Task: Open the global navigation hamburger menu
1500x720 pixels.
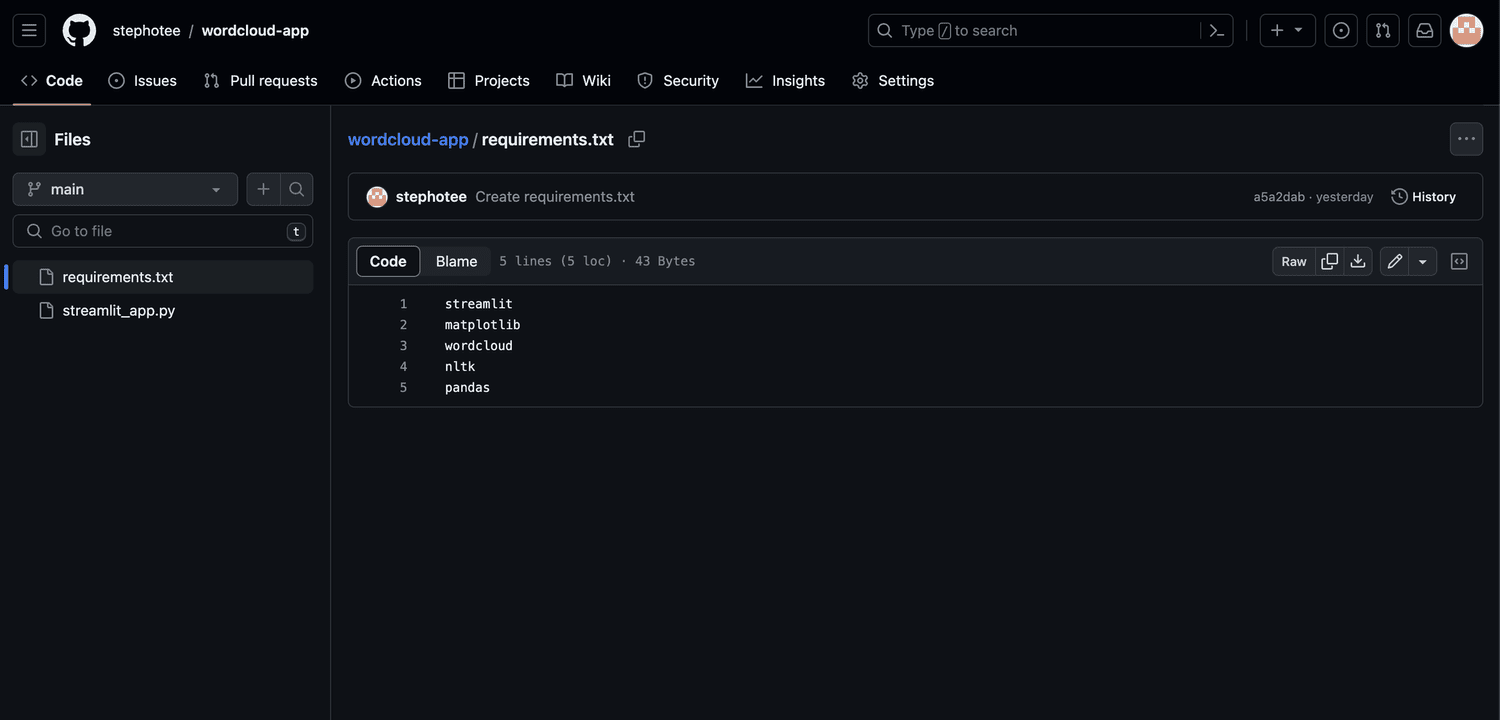Action: pyautogui.click(x=28, y=30)
